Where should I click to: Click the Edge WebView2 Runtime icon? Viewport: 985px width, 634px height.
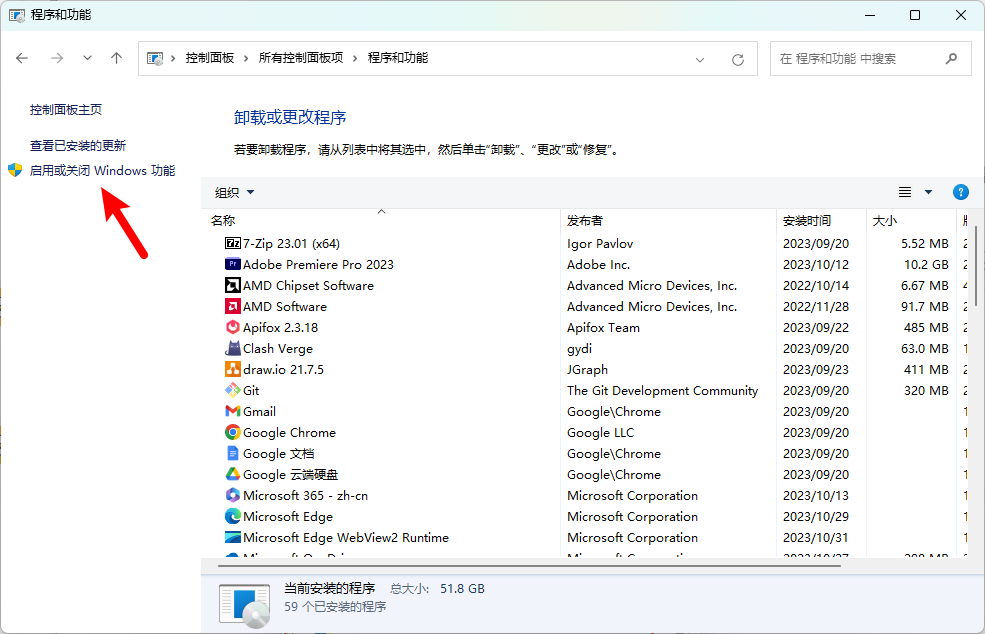232,537
